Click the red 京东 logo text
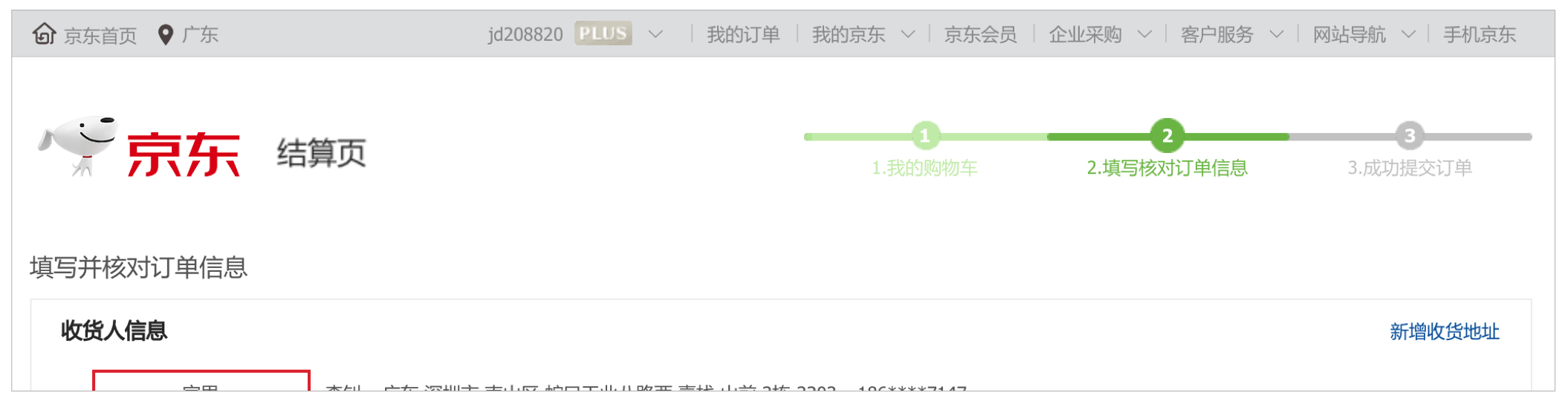The width and height of the screenshot is (1568, 404). pos(184,154)
